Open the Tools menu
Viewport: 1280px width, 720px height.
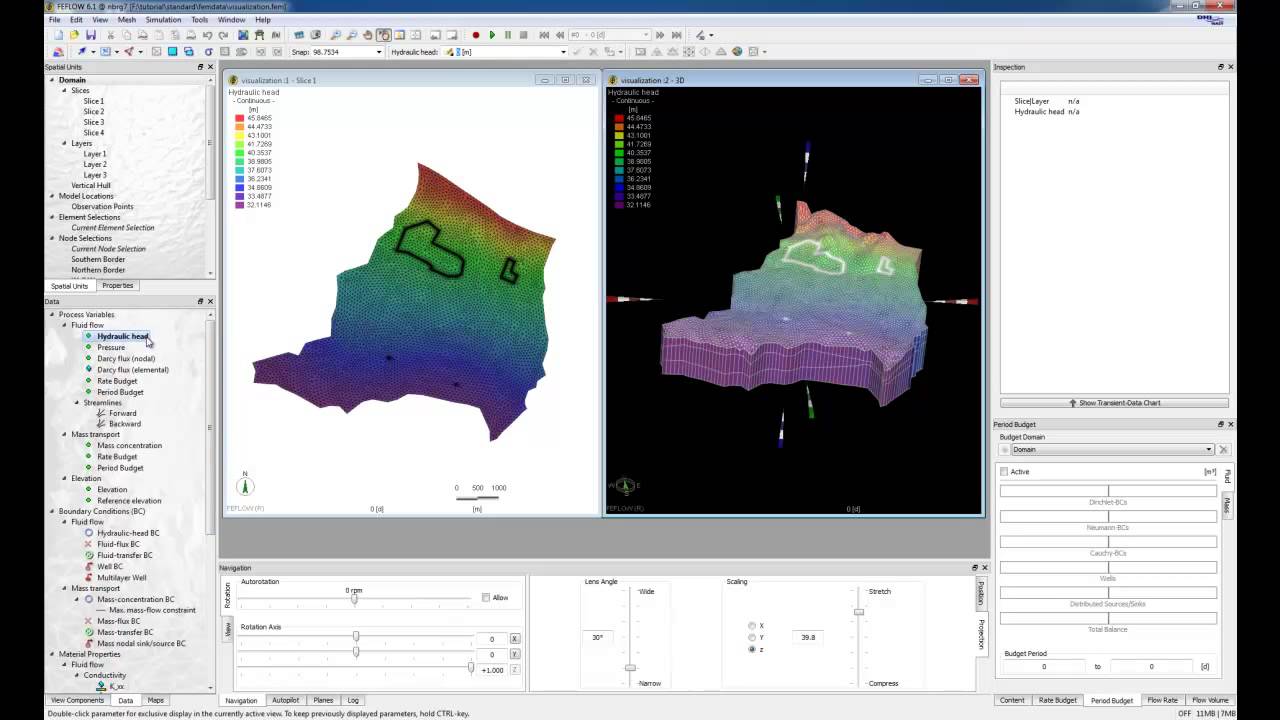coord(200,20)
